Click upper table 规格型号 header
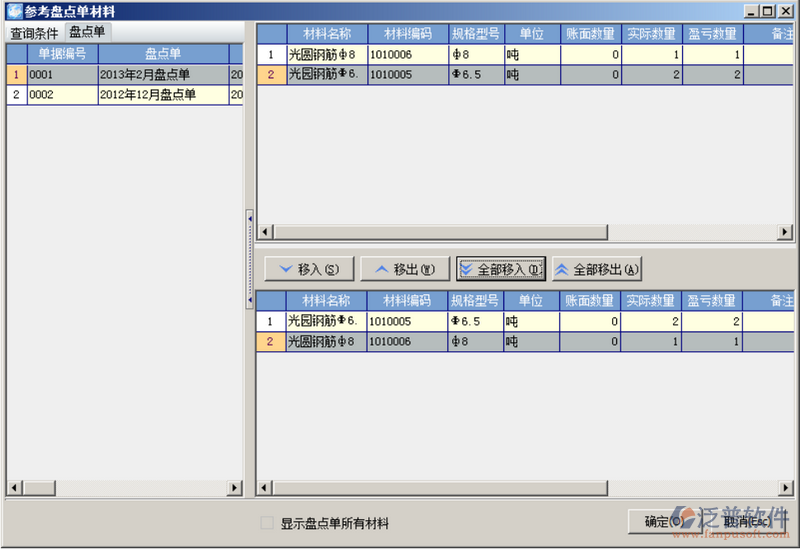800x550 pixels. click(476, 34)
